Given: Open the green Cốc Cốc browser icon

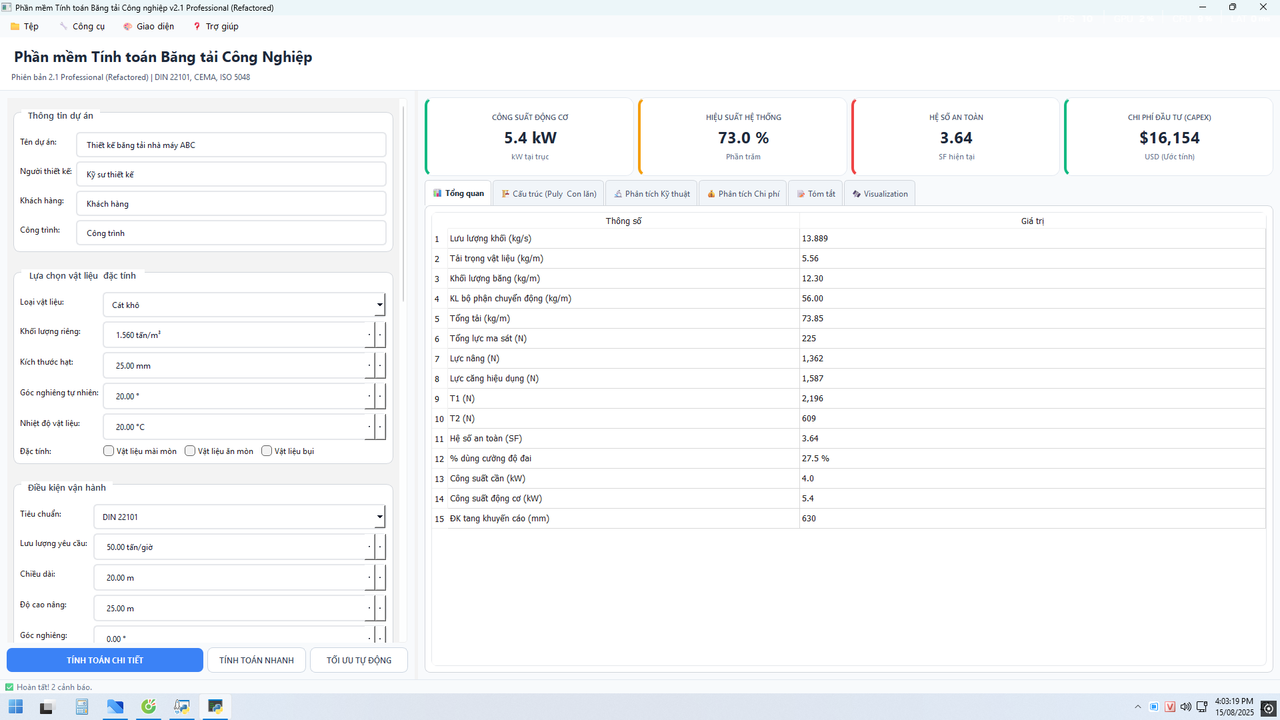Looking at the screenshot, I should [x=149, y=707].
